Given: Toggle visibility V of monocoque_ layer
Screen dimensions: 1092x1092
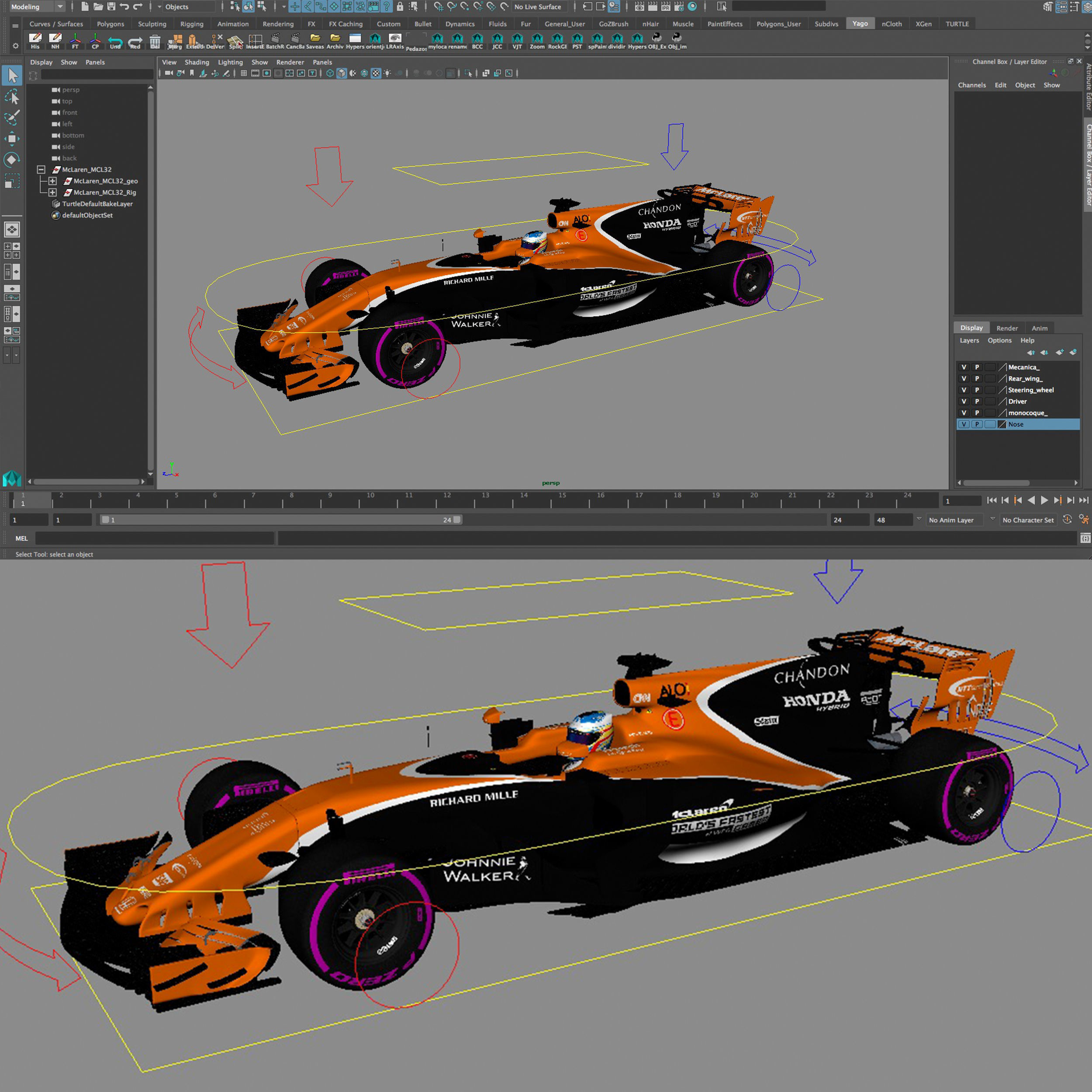Looking at the screenshot, I should coord(964,413).
